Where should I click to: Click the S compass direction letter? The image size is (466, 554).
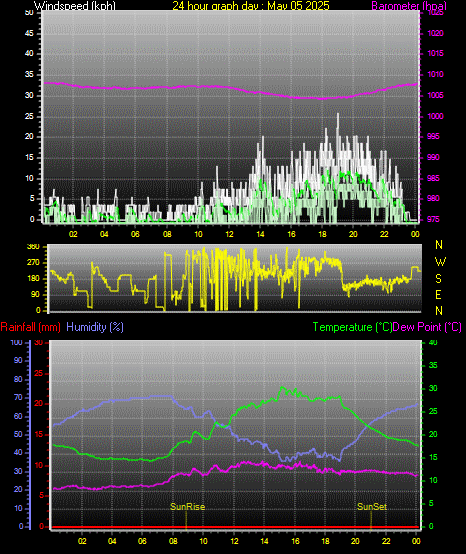438,279
